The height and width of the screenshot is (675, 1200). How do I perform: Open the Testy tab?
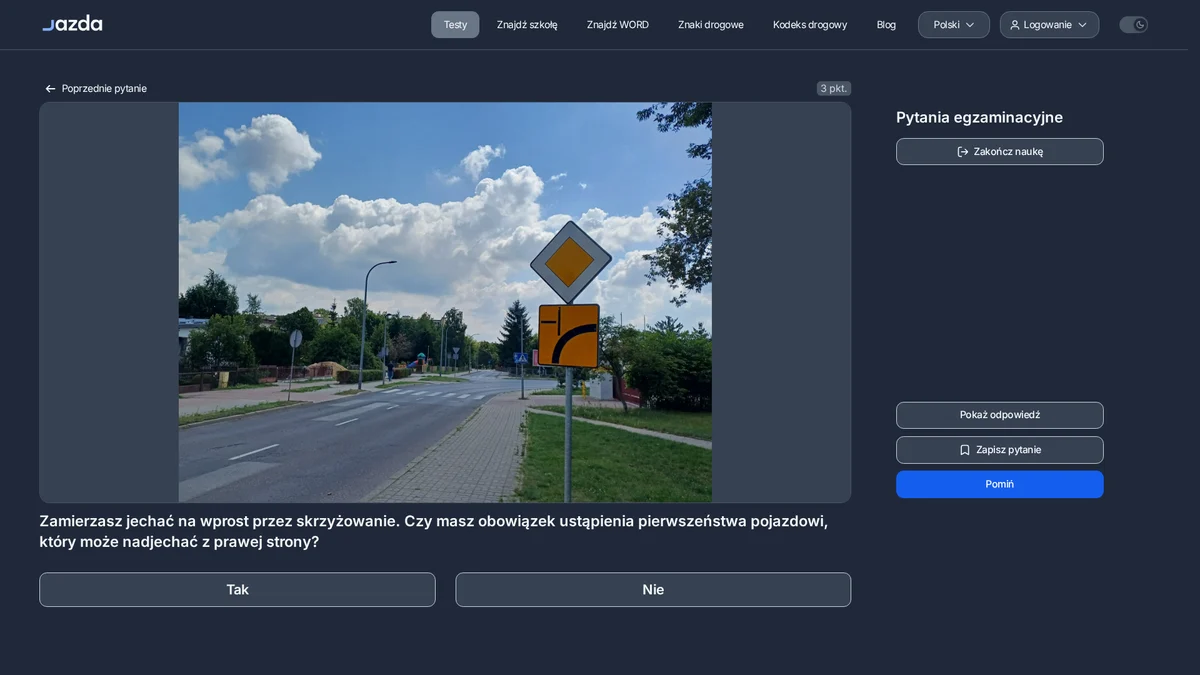tap(455, 25)
